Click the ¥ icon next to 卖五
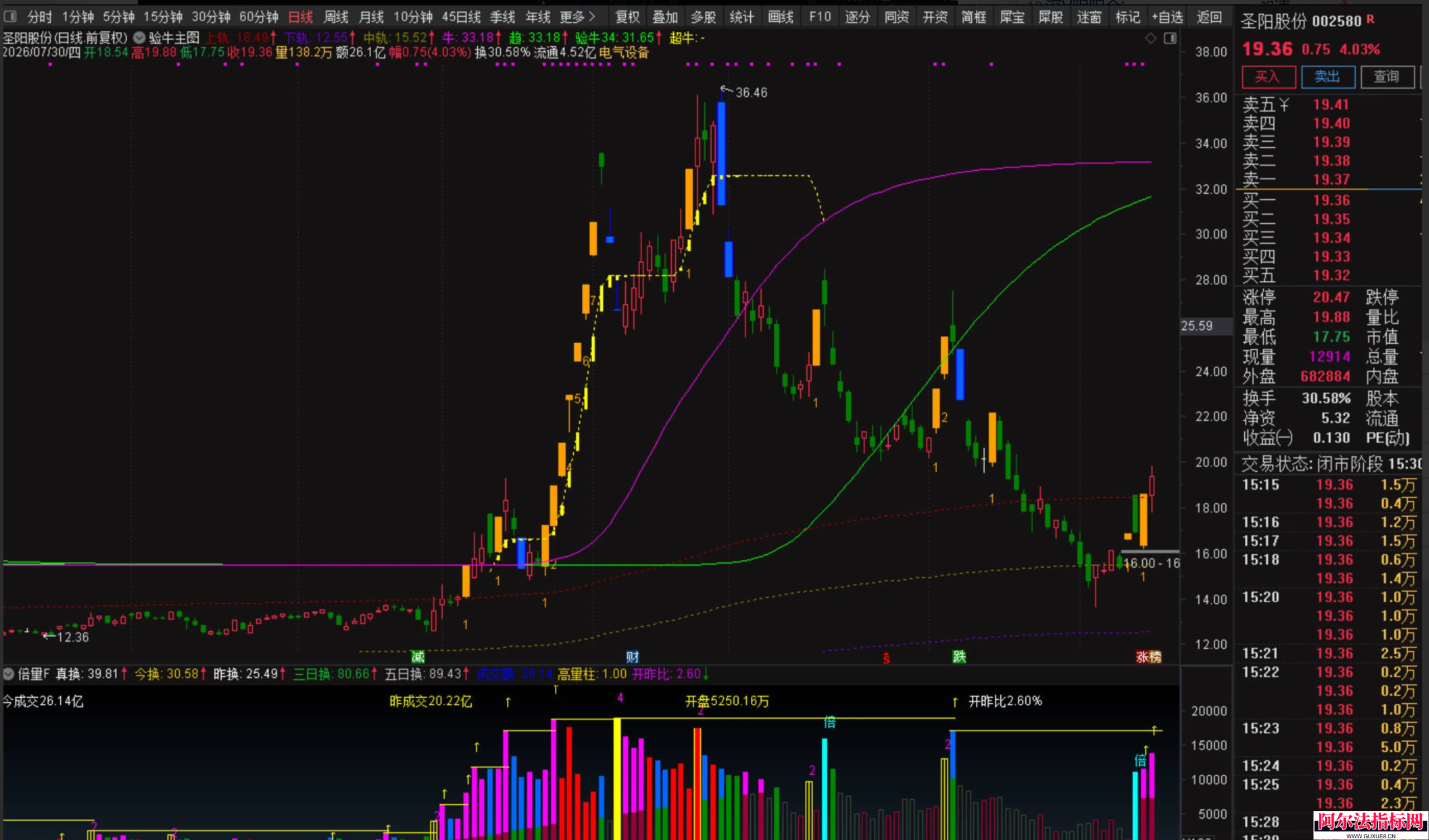1429x840 pixels. click(x=1284, y=104)
